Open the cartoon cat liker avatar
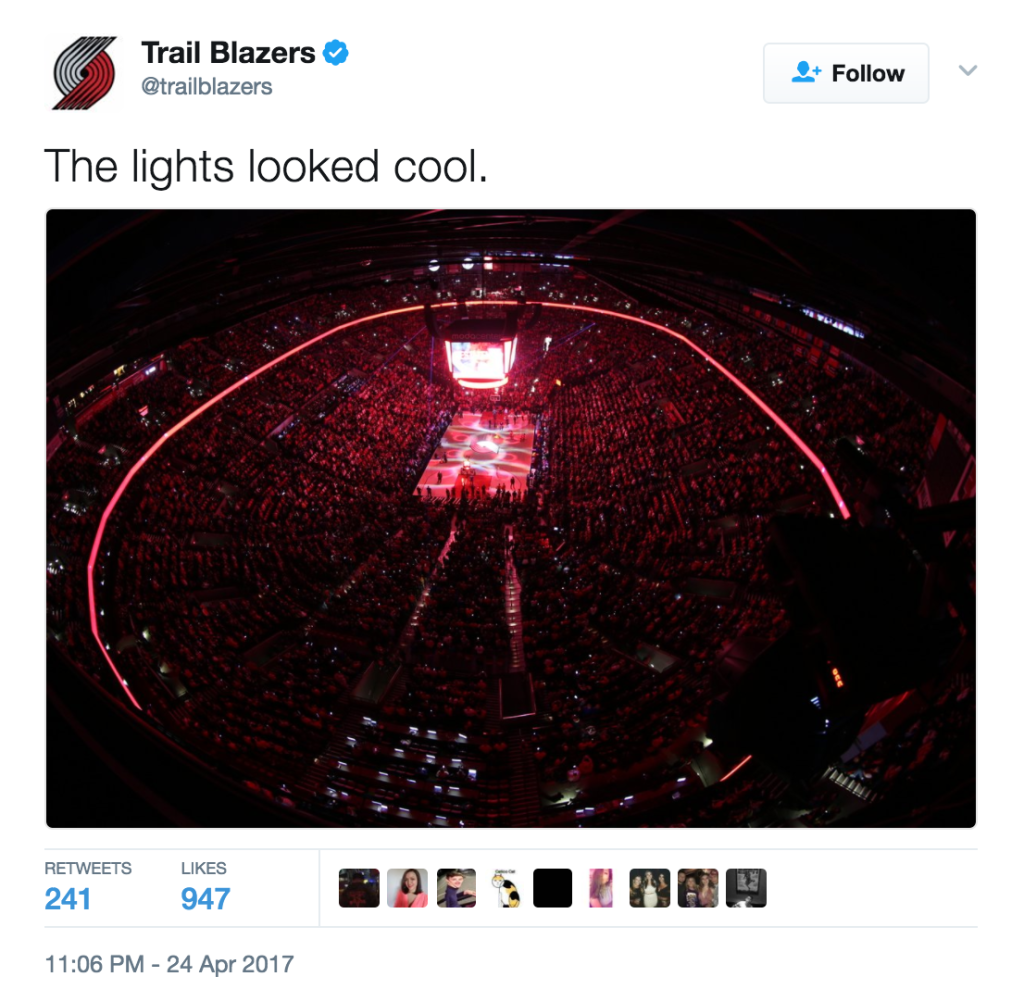The width and height of the screenshot is (1024, 989). [x=505, y=888]
